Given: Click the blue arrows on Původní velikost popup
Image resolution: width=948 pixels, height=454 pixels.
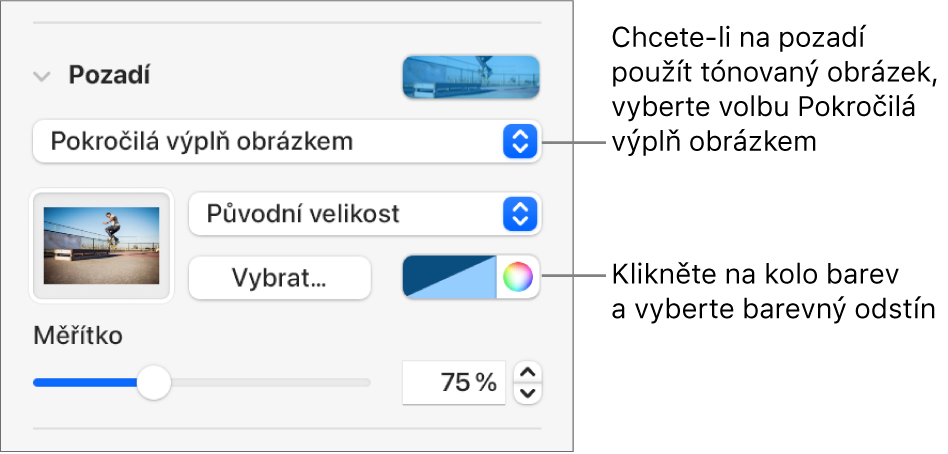Looking at the screenshot, I should [x=519, y=213].
